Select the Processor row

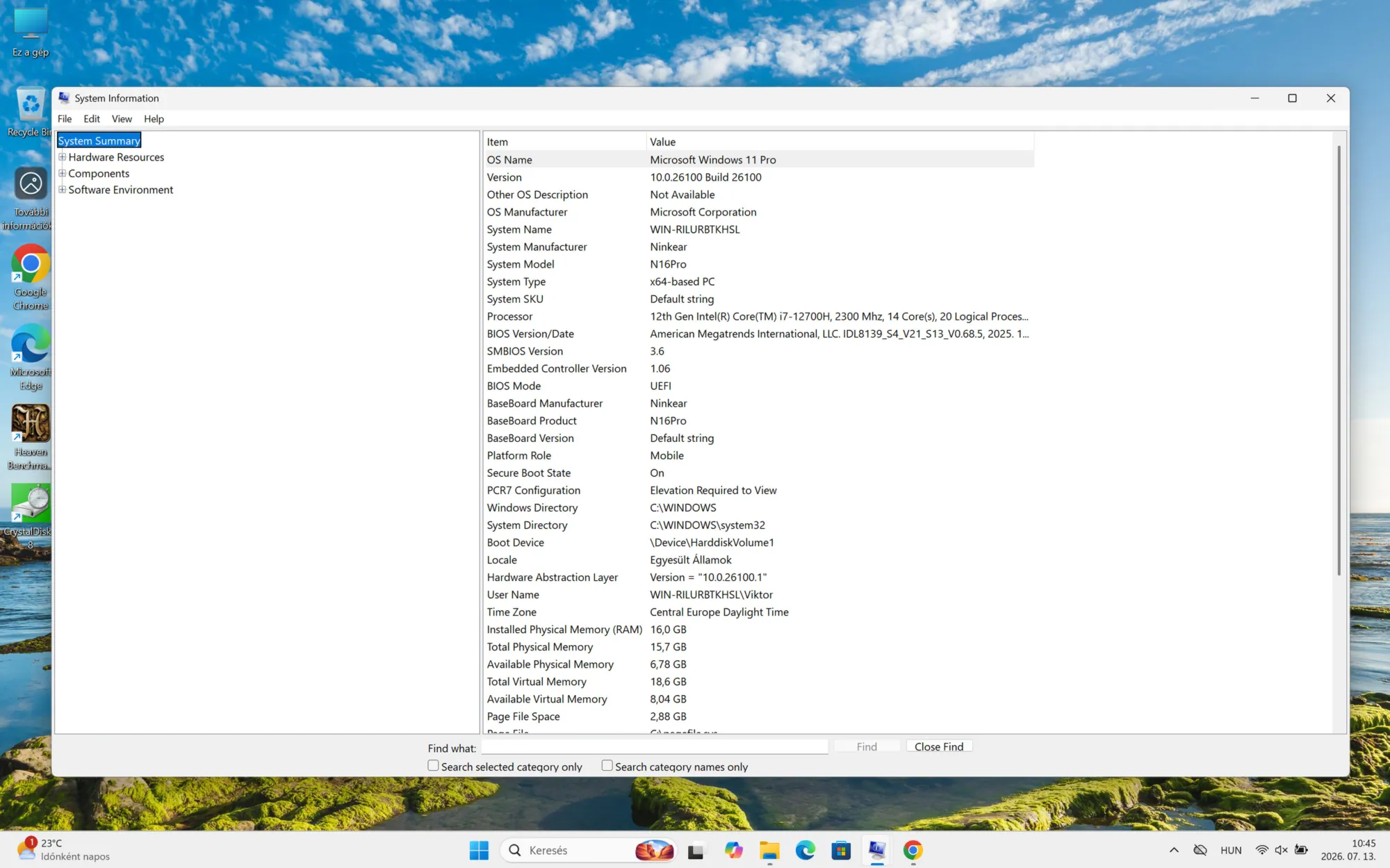[759, 316]
